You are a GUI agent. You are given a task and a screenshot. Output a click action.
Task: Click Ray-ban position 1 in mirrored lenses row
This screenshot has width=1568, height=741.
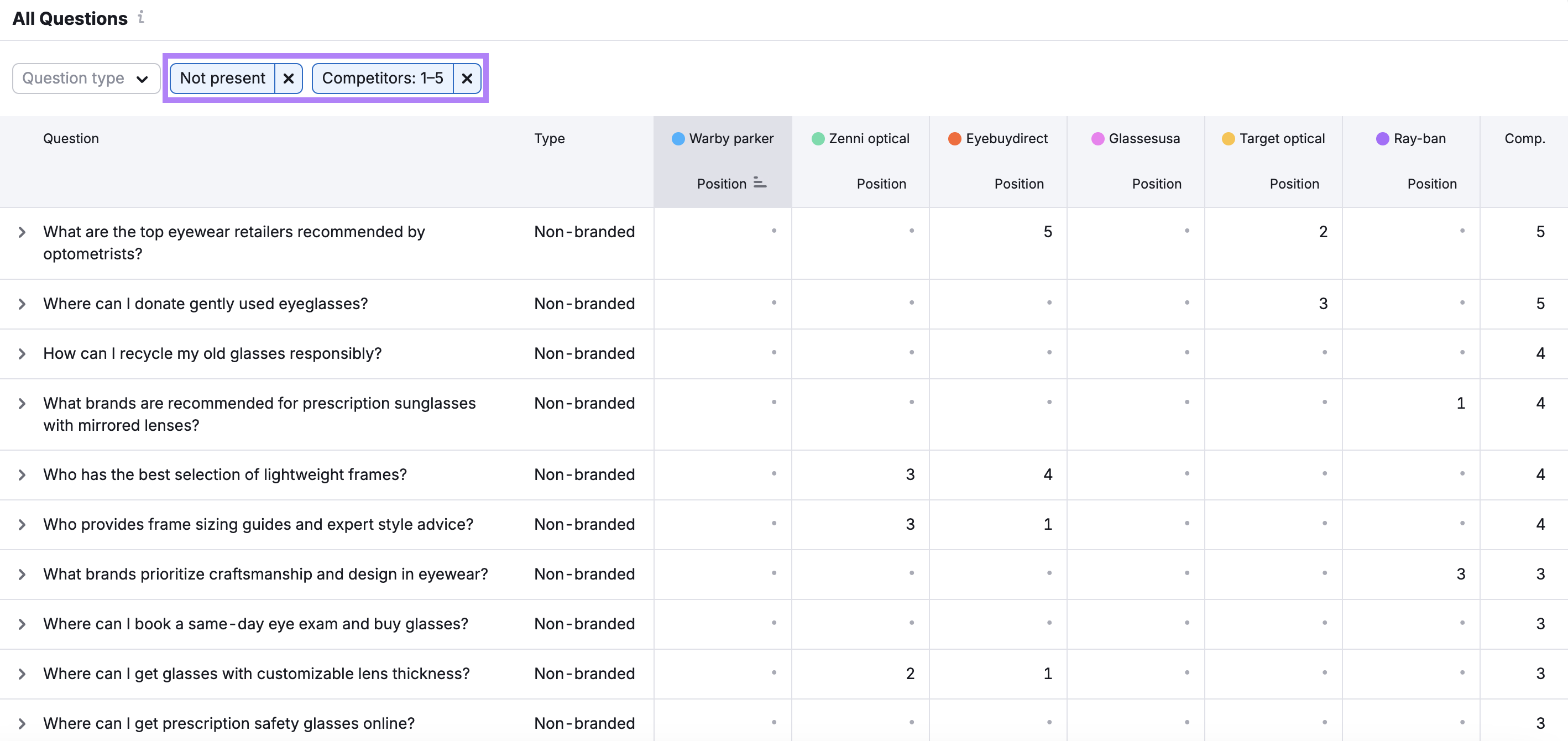click(x=1460, y=404)
